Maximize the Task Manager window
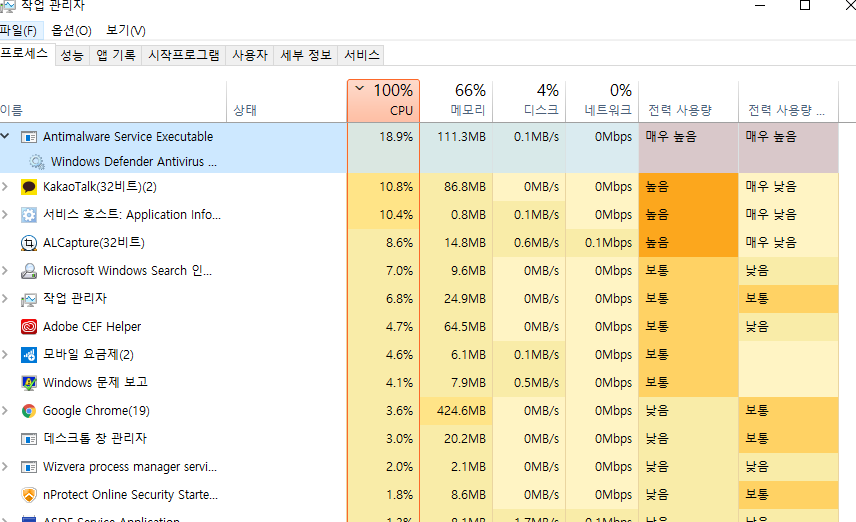 click(x=805, y=5)
